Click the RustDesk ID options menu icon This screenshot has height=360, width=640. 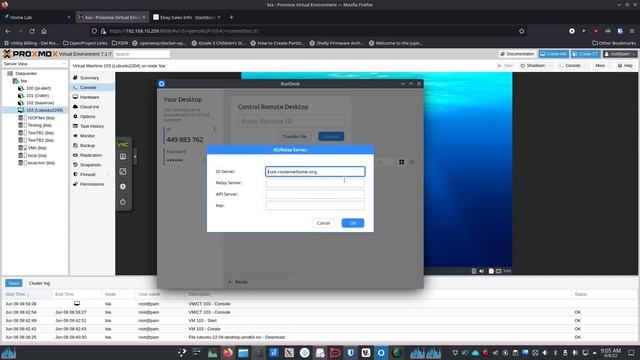click(214, 129)
